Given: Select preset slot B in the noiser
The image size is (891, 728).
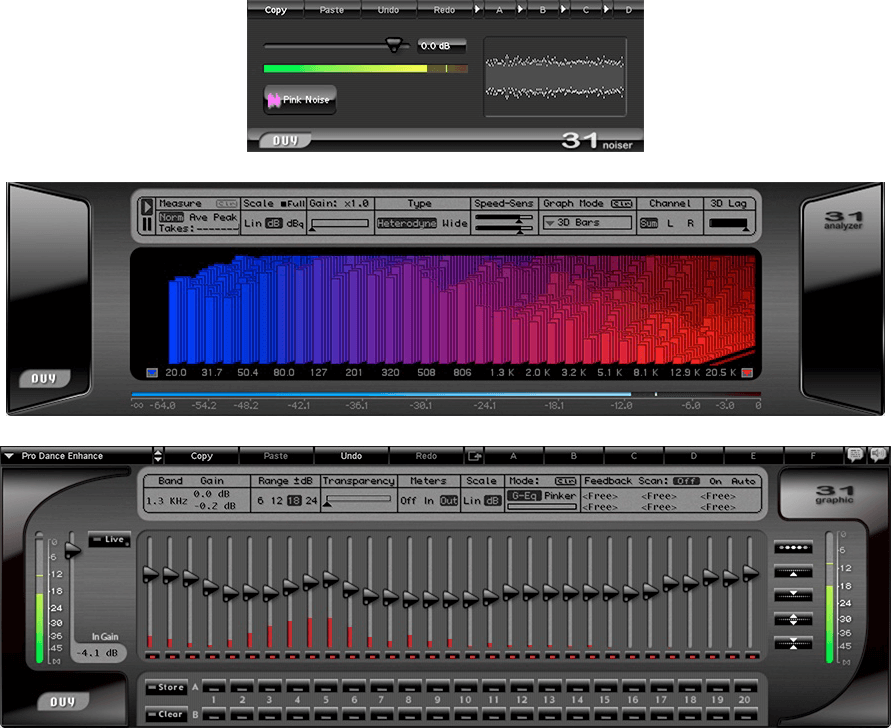Looking at the screenshot, I should point(543,10).
